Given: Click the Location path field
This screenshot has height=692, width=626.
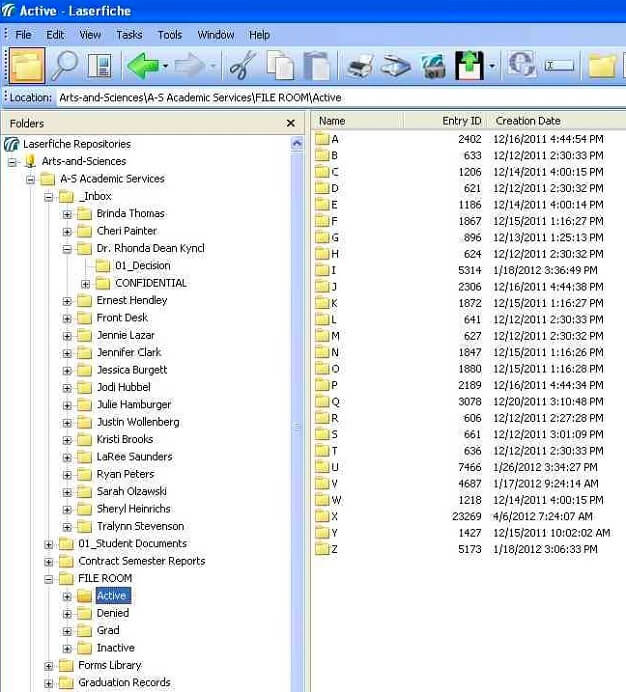Looking at the screenshot, I should [x=341, y=98].
